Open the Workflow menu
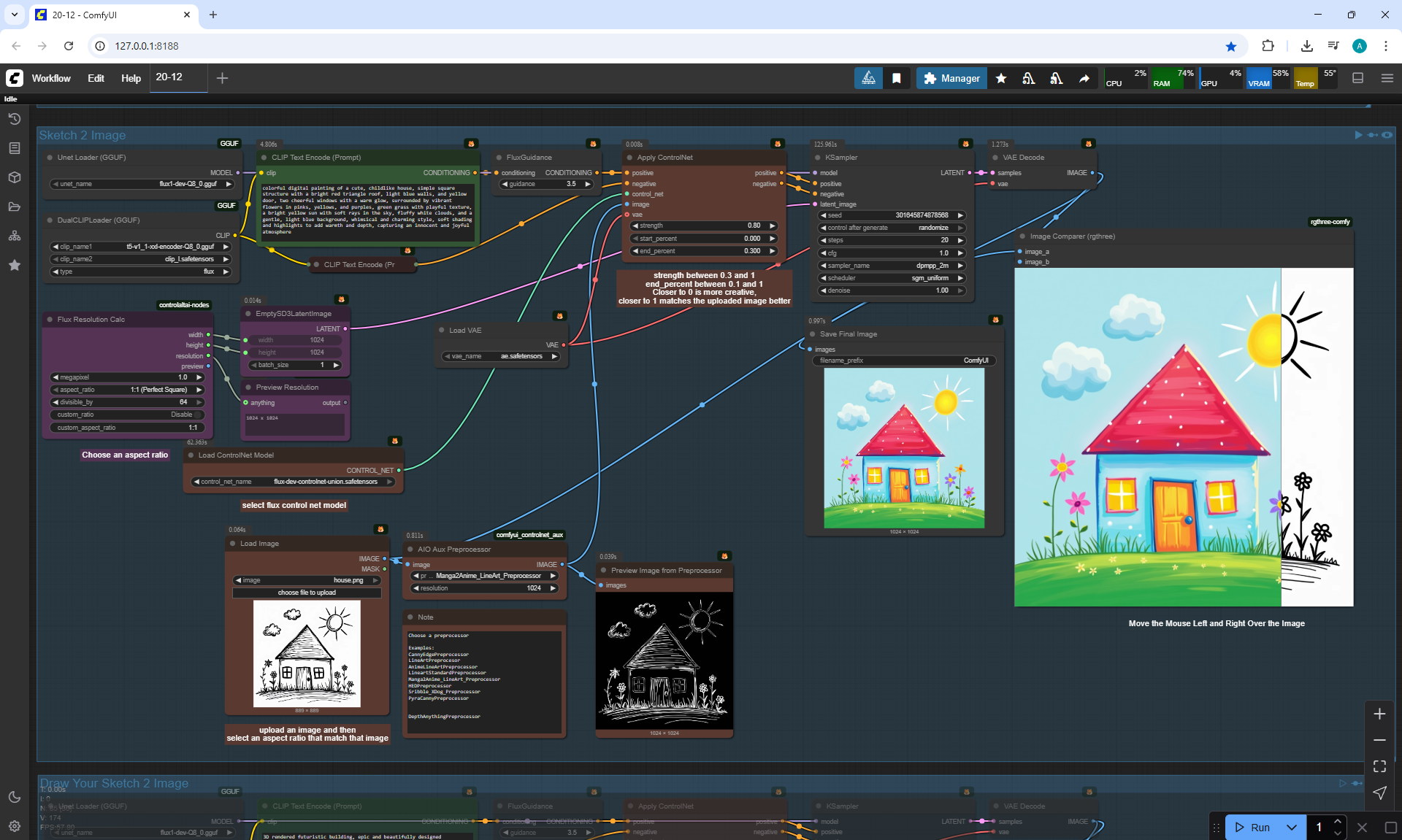Screen dimensions: 1402x840 pos(51,78)
